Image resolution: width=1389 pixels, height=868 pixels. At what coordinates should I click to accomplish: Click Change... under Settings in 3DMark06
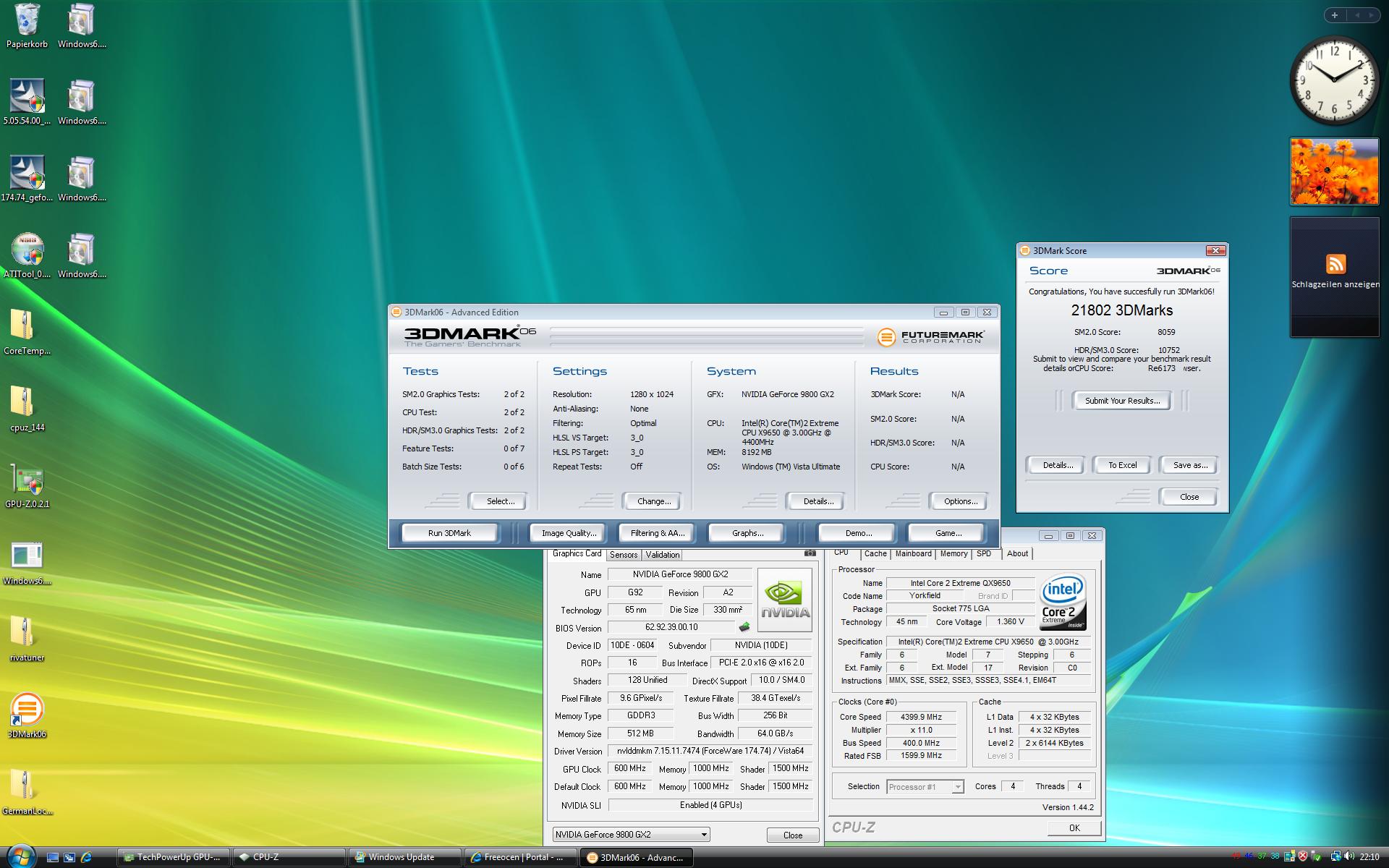653,501
